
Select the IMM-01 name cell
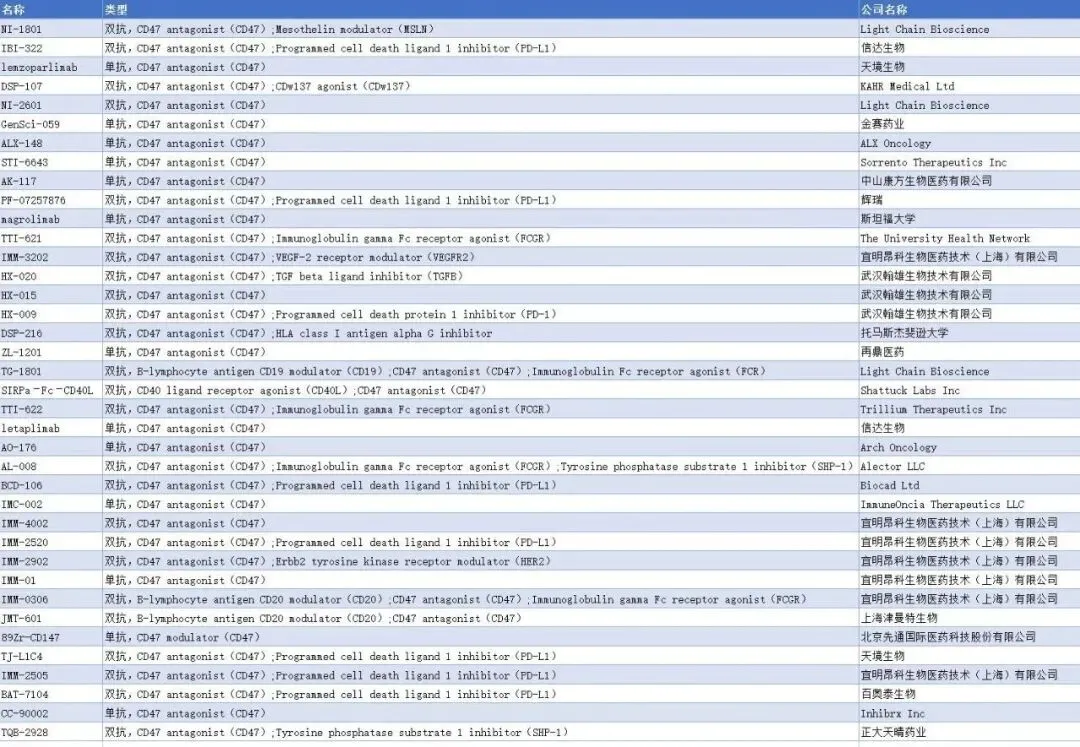tap(51, 580)
